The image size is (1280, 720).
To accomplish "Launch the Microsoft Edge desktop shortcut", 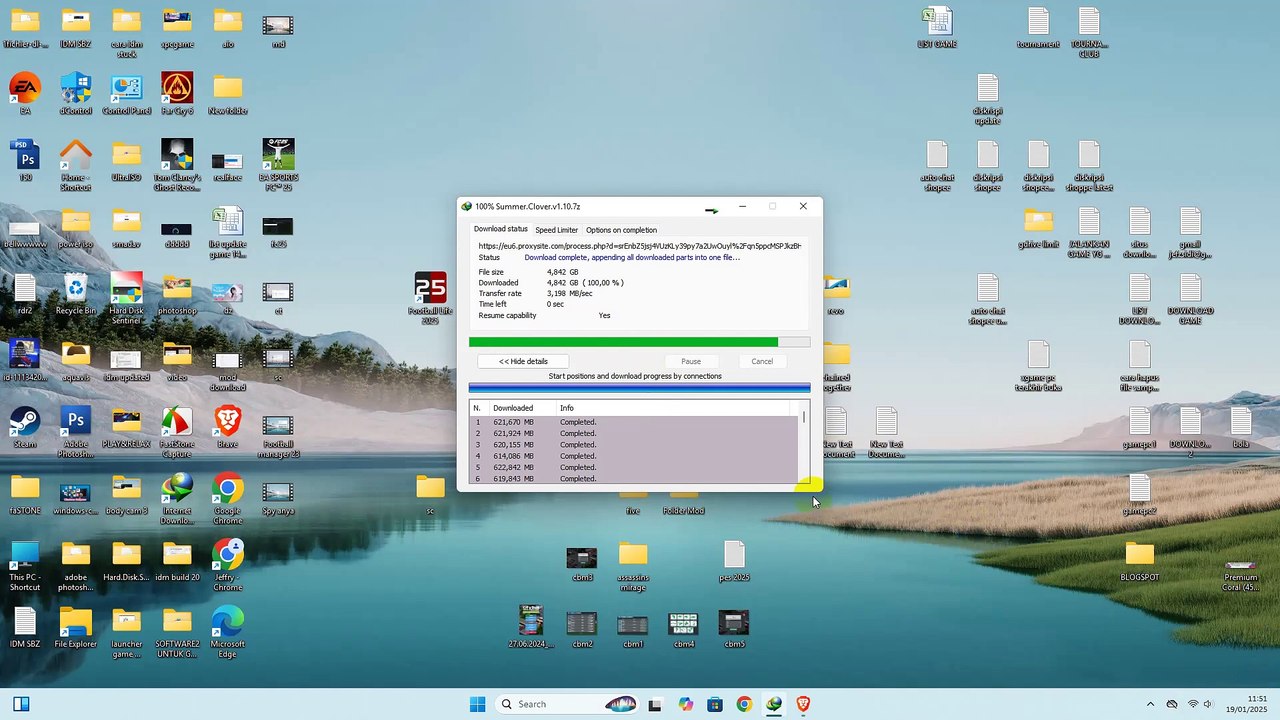I will coord(228,632).
